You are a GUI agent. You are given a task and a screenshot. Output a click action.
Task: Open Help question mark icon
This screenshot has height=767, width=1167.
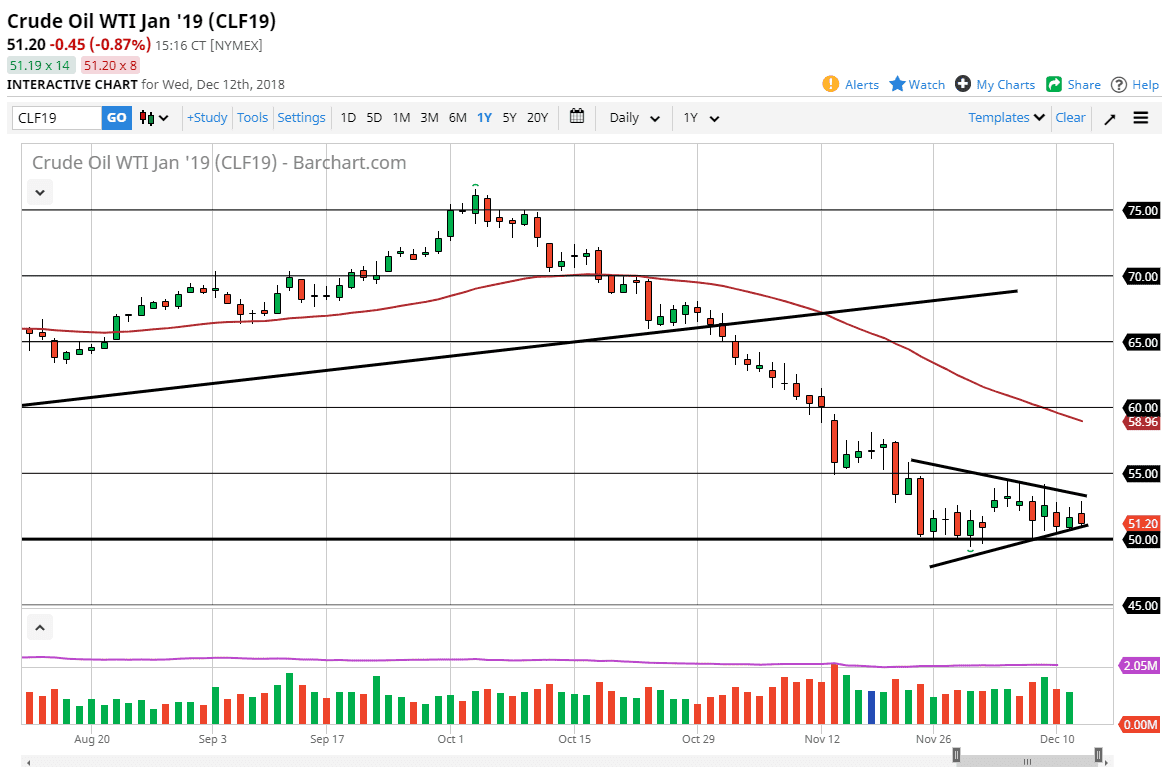(x=1119, y=84)
